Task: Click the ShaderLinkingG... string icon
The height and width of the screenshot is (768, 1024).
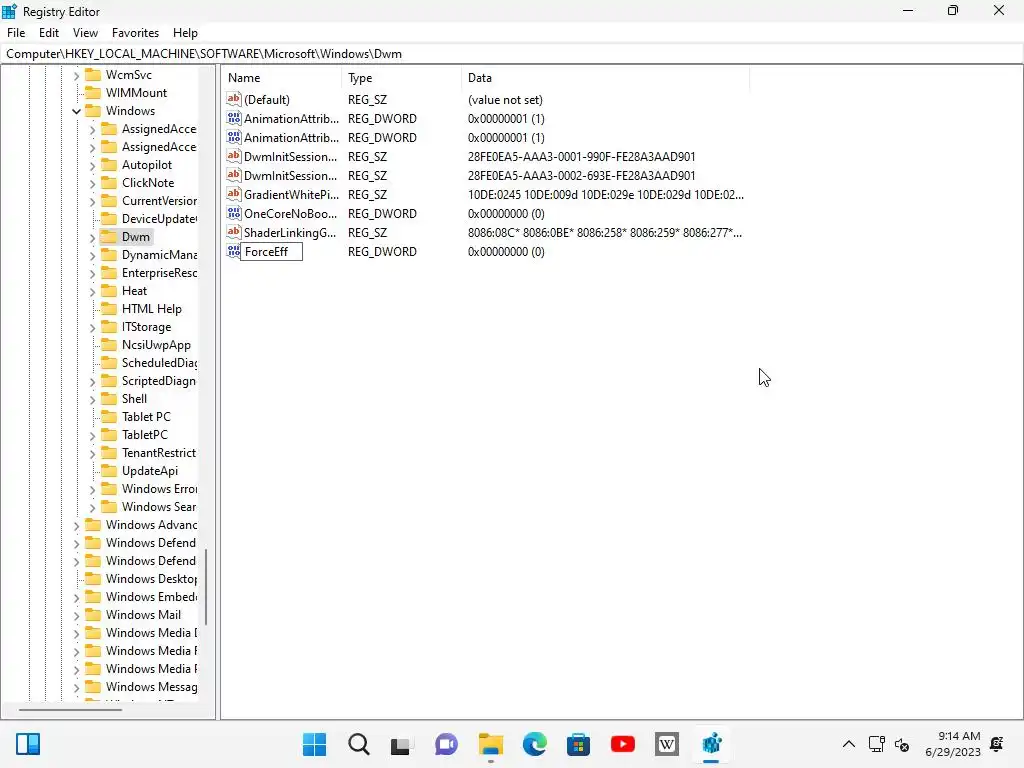Action: [x=234, y=232]
